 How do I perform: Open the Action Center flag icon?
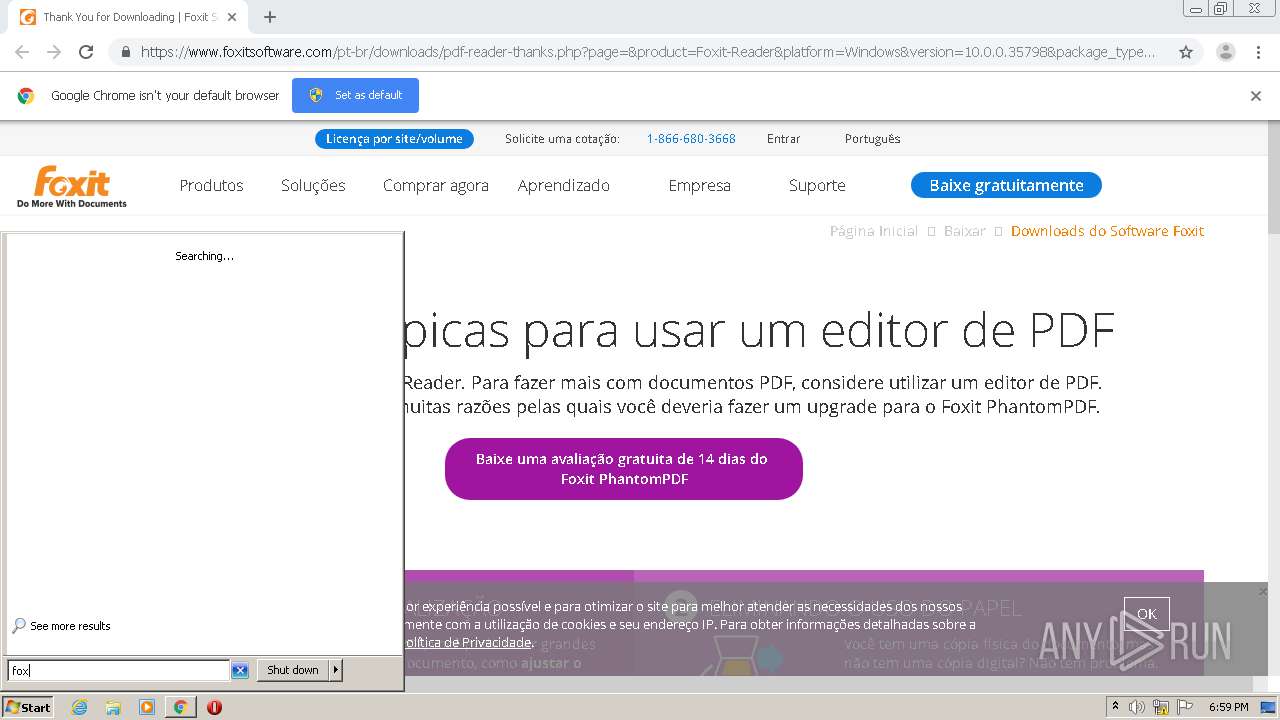coord(1185,707)
